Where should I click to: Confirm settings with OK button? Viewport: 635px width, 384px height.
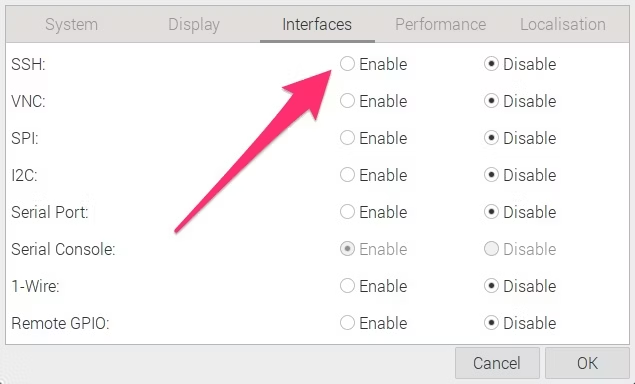pos(587,363)
